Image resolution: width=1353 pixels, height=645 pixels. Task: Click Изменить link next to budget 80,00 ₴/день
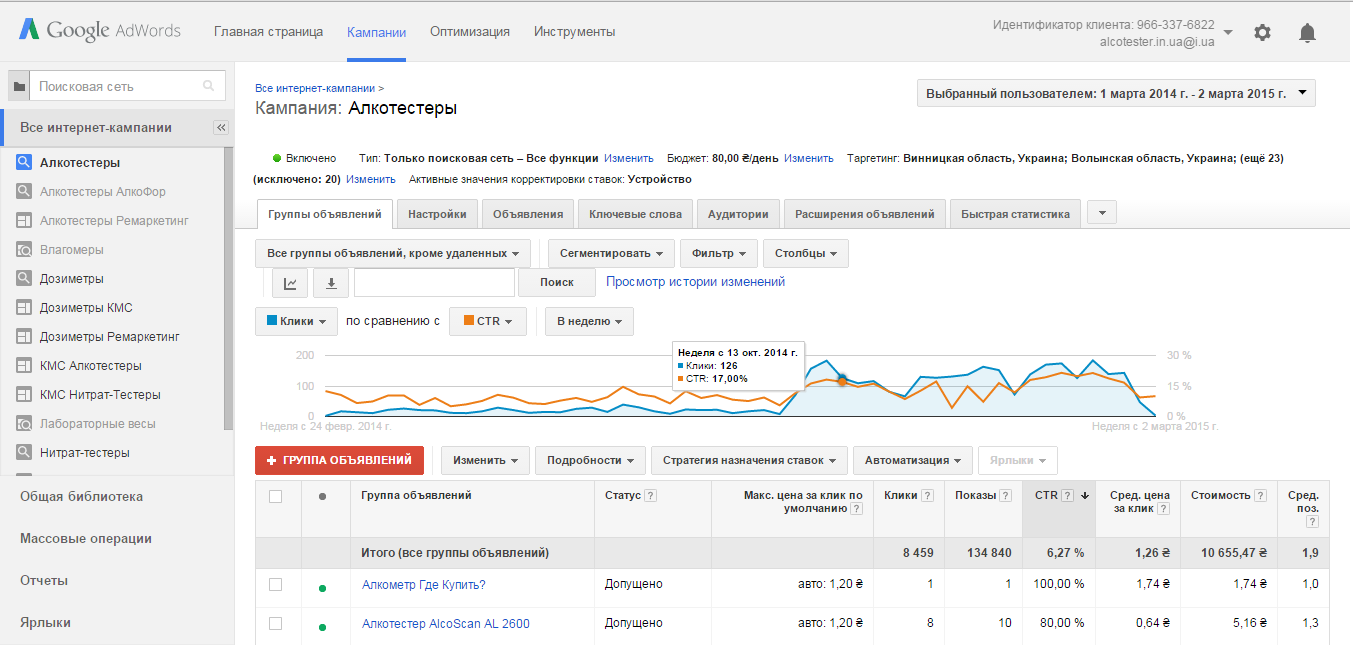pyautogui.click(x=808, y=158)
